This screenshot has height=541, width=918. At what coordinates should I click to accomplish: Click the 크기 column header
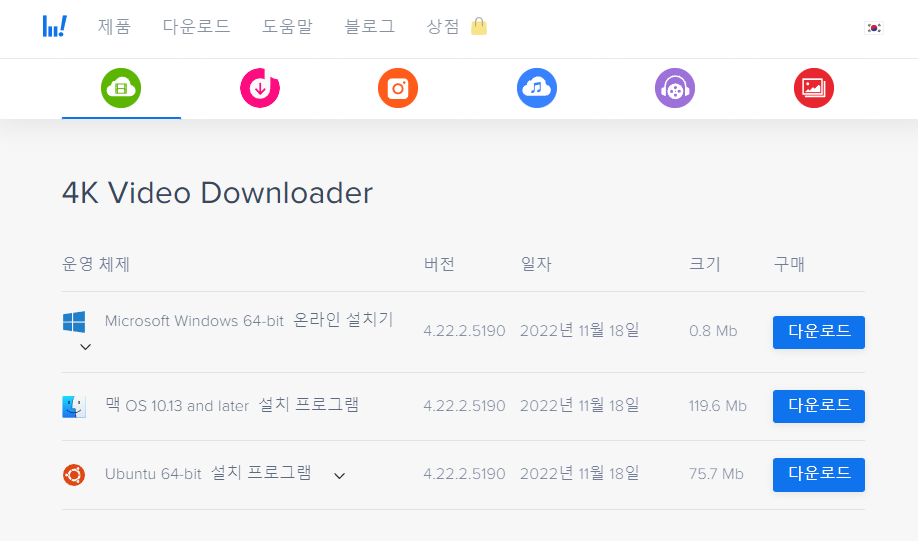click(x=705, y=264)
